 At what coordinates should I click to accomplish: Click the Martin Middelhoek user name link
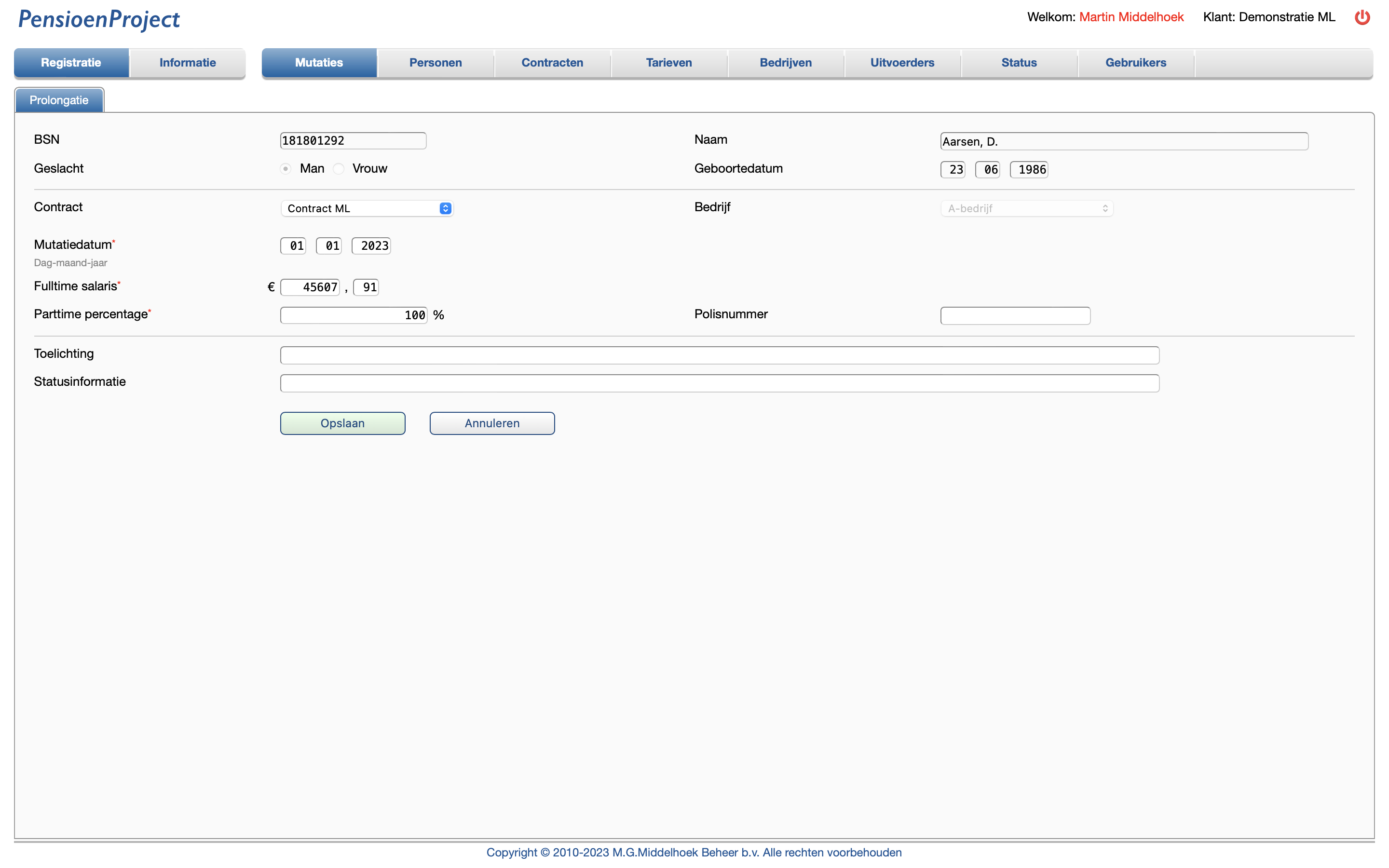pyautogui.click(x=1130, y=17)
